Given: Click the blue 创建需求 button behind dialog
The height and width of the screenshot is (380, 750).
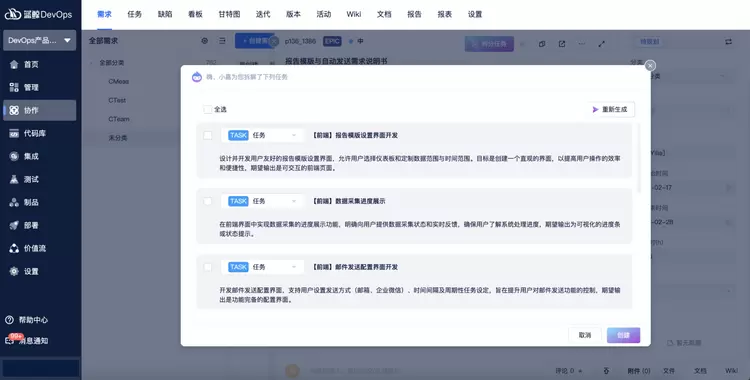Looking at the screenshot, I should (254, 41).
